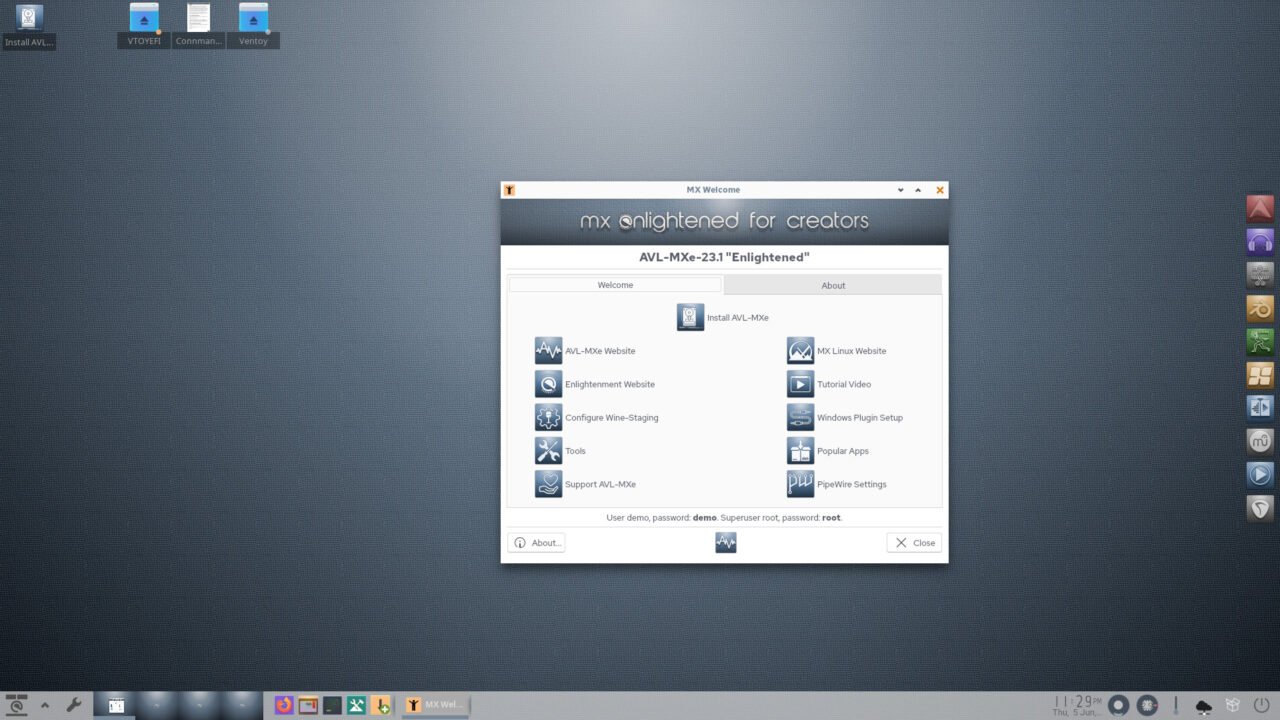This screenshot has height=720, width=1280.
Task: Switch to the About tab
Action: click(x=832, y=285)
